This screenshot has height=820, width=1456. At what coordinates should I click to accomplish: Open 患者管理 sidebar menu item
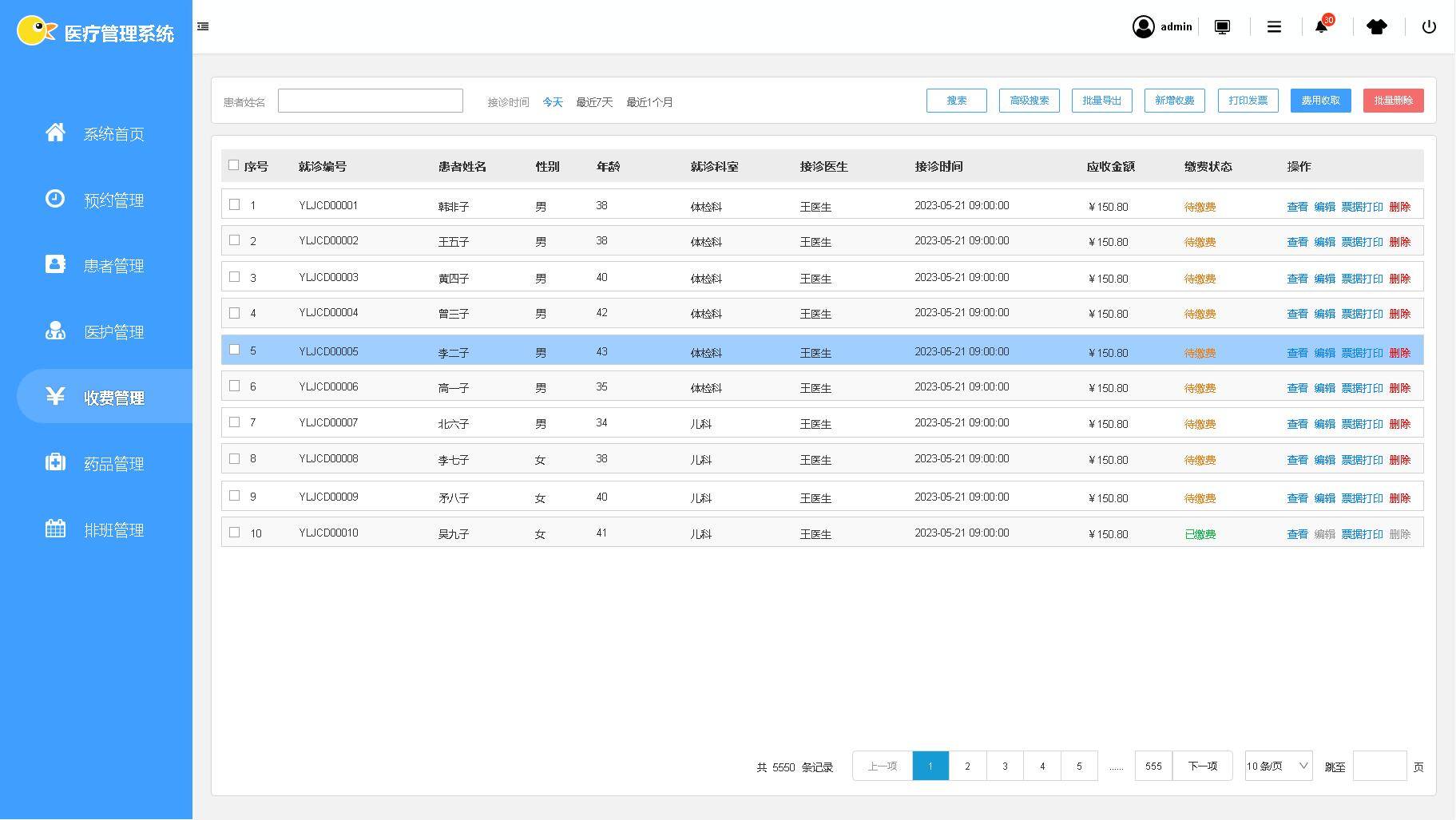coord(113,266)
